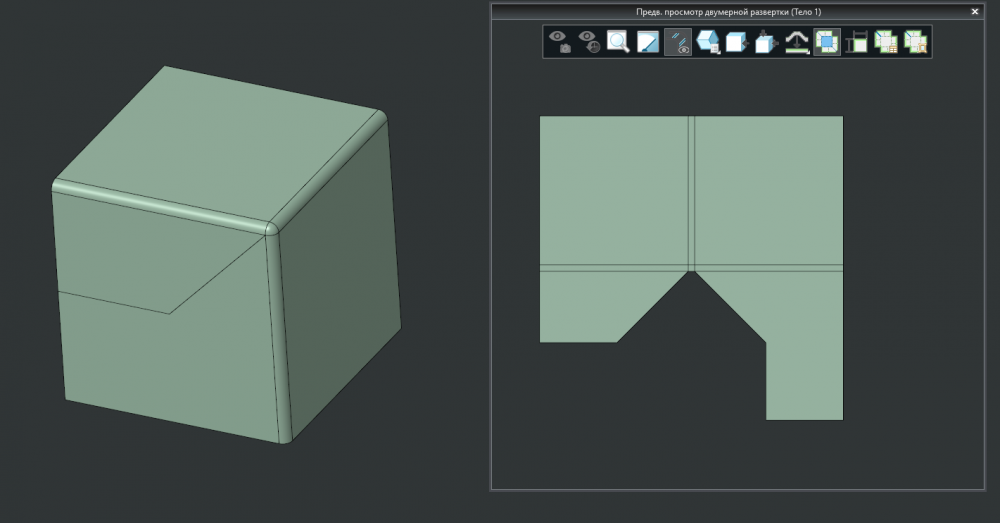The height and width of the screenshot is (523, 1000).
Task: Click the blue curved sheet icon
Action: 648,42
